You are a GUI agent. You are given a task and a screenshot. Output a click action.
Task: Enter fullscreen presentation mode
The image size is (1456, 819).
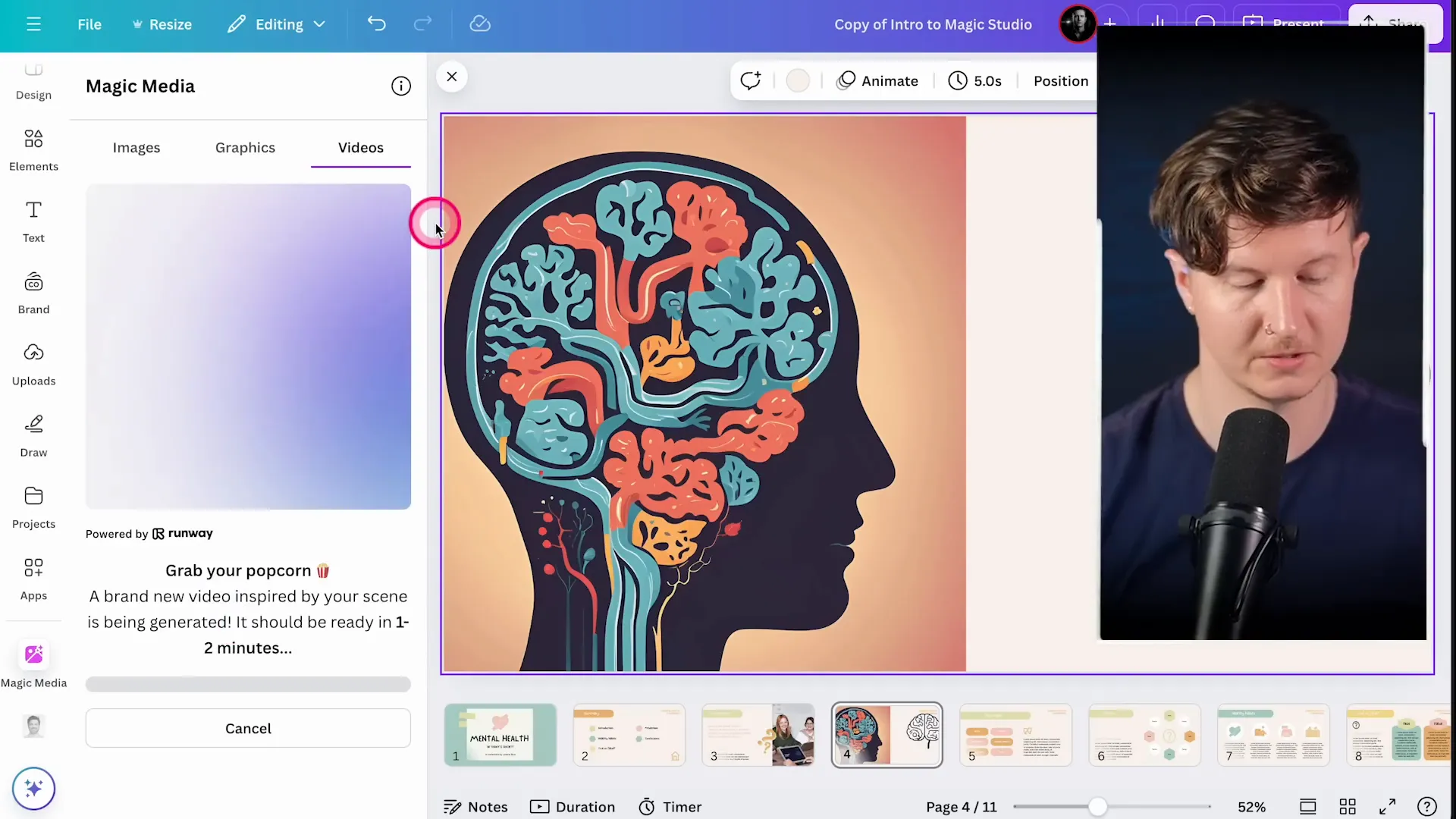pos(1387,807)
